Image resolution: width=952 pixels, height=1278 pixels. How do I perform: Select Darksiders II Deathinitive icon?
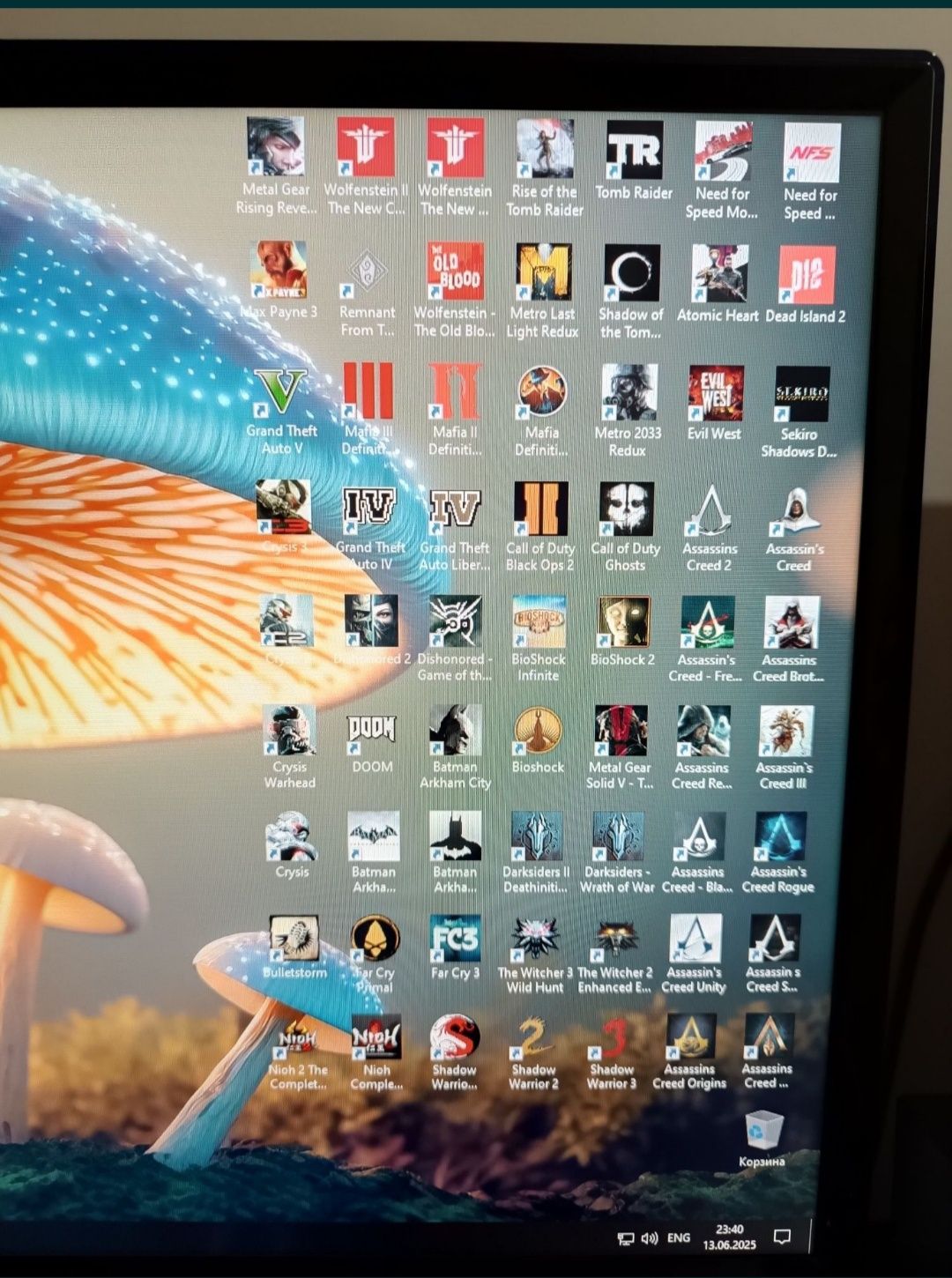coord(537,836)
